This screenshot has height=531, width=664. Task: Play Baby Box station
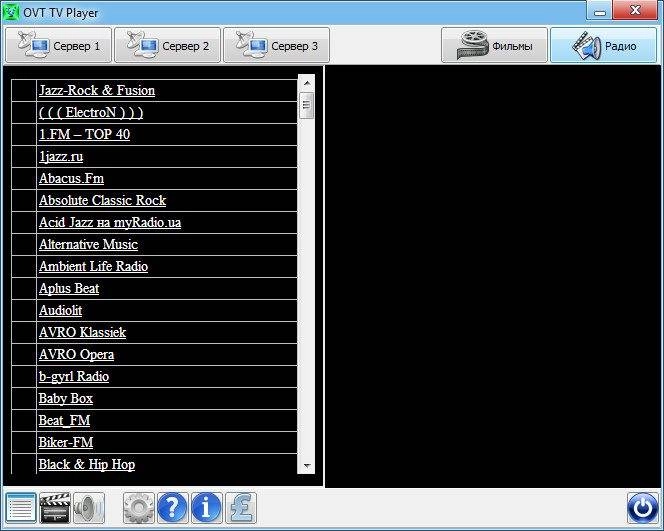(66, 398)
